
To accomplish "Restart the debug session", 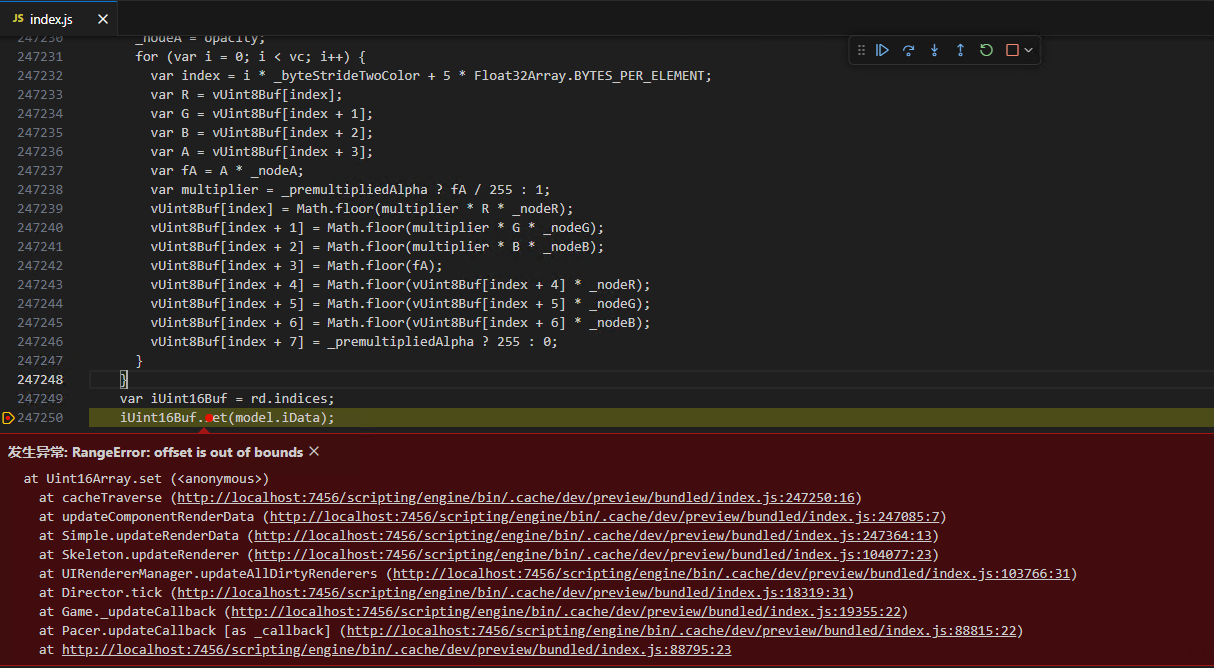I will click(986, 50).
